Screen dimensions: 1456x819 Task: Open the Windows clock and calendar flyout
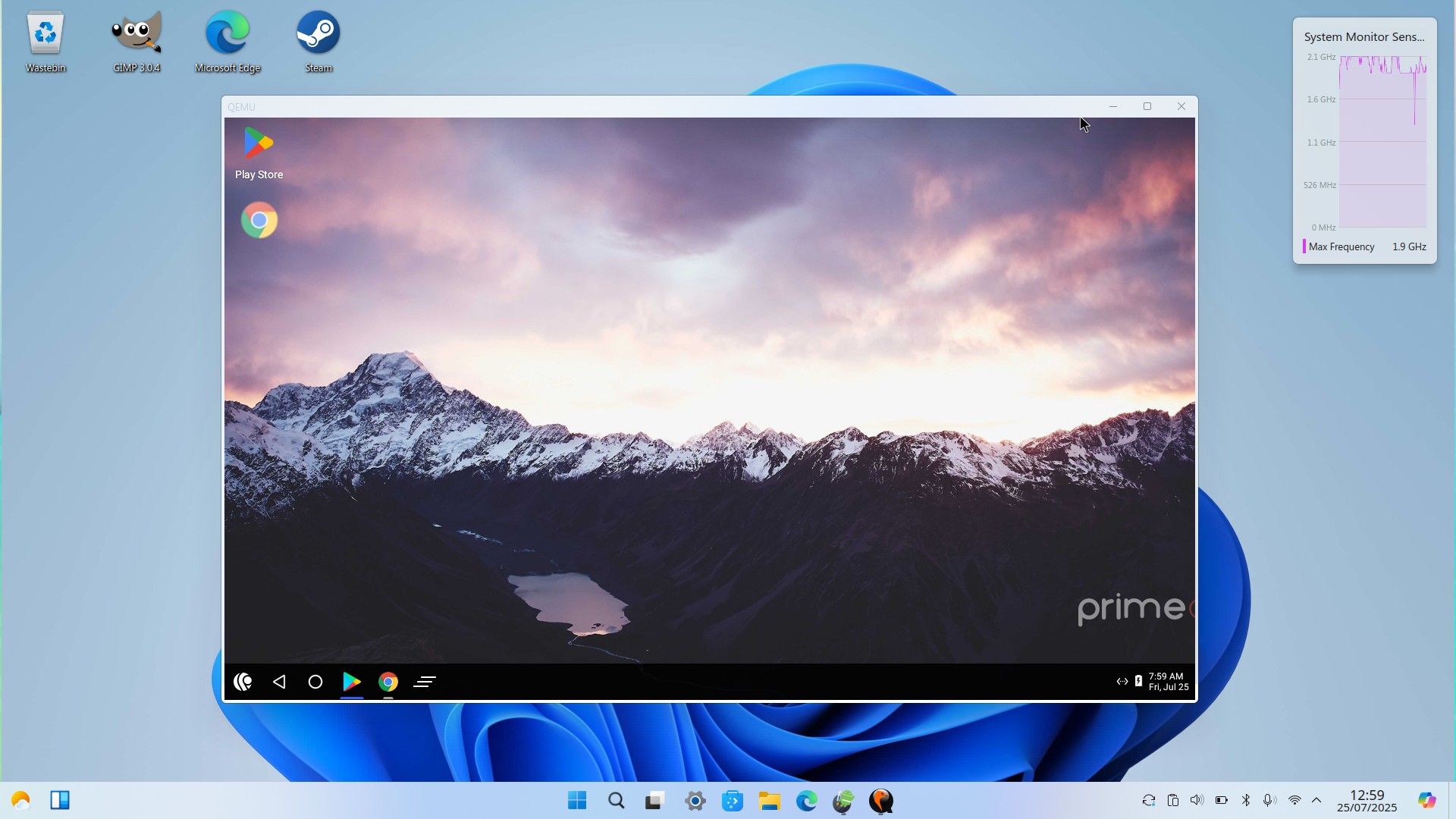(x=1367, y=801)
